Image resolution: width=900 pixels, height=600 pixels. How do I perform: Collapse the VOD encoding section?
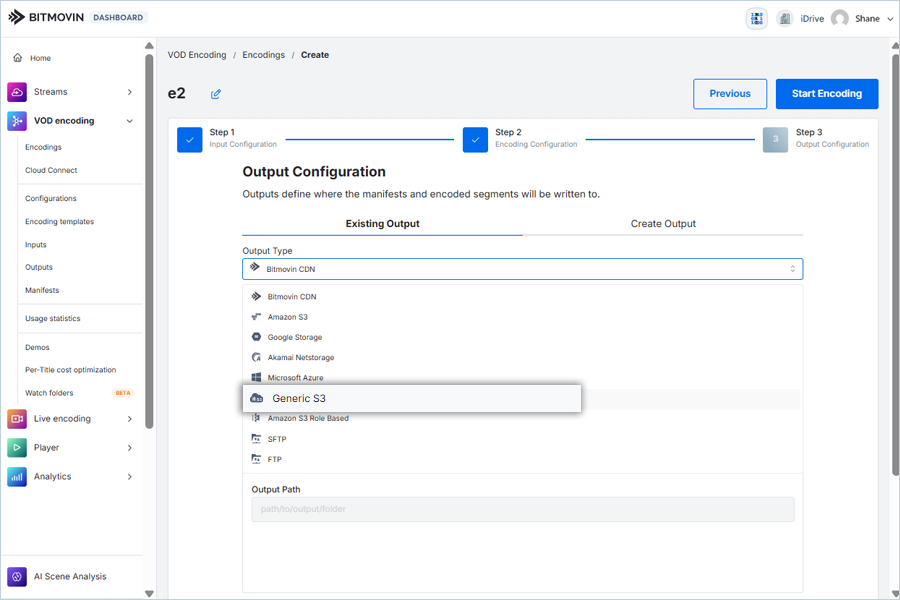[x=130, y=121]
